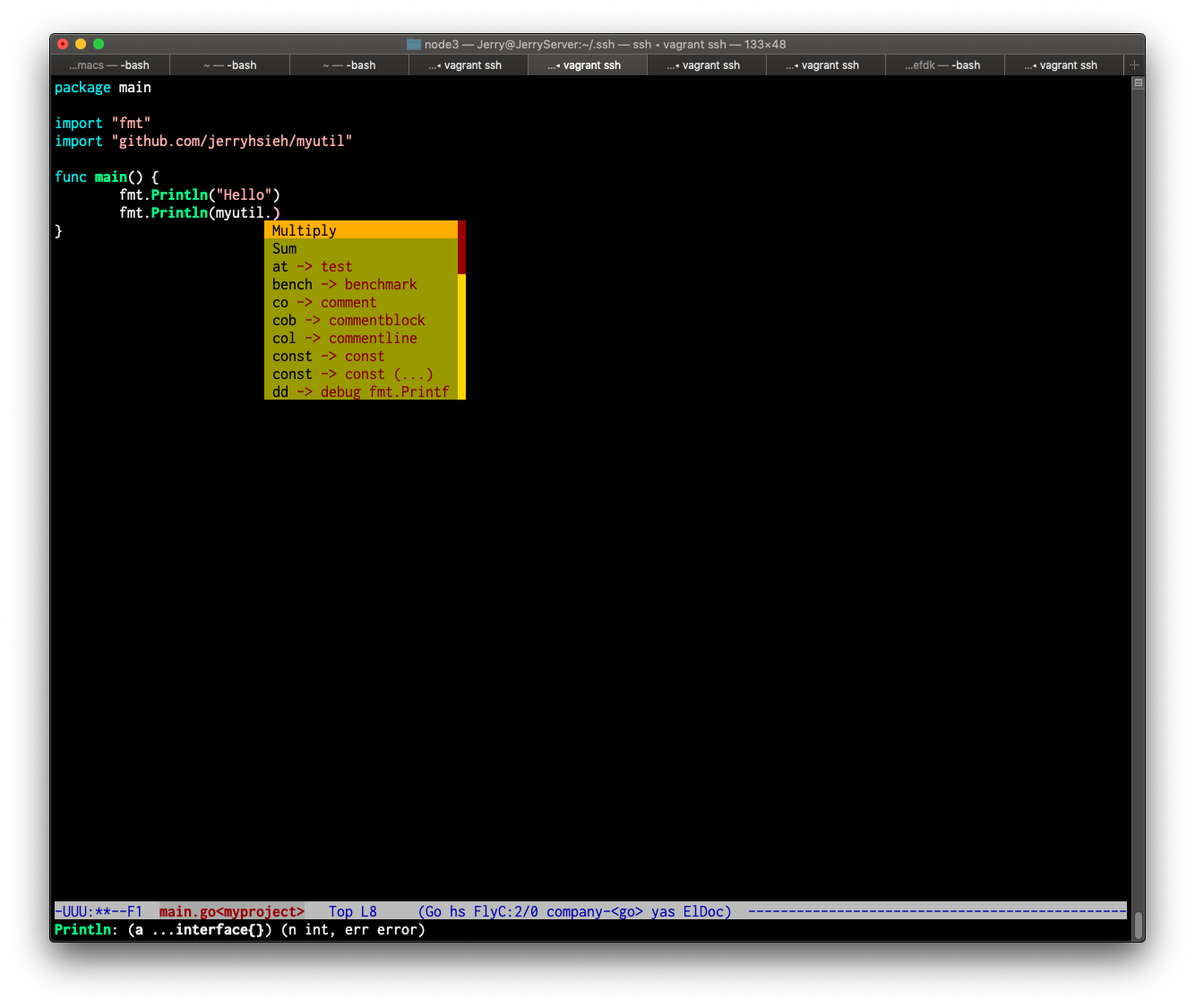Click the iTerm2 new tab plus button
The height and width of the screenshot is (1008, 1195).
(x=1134, y=65)
